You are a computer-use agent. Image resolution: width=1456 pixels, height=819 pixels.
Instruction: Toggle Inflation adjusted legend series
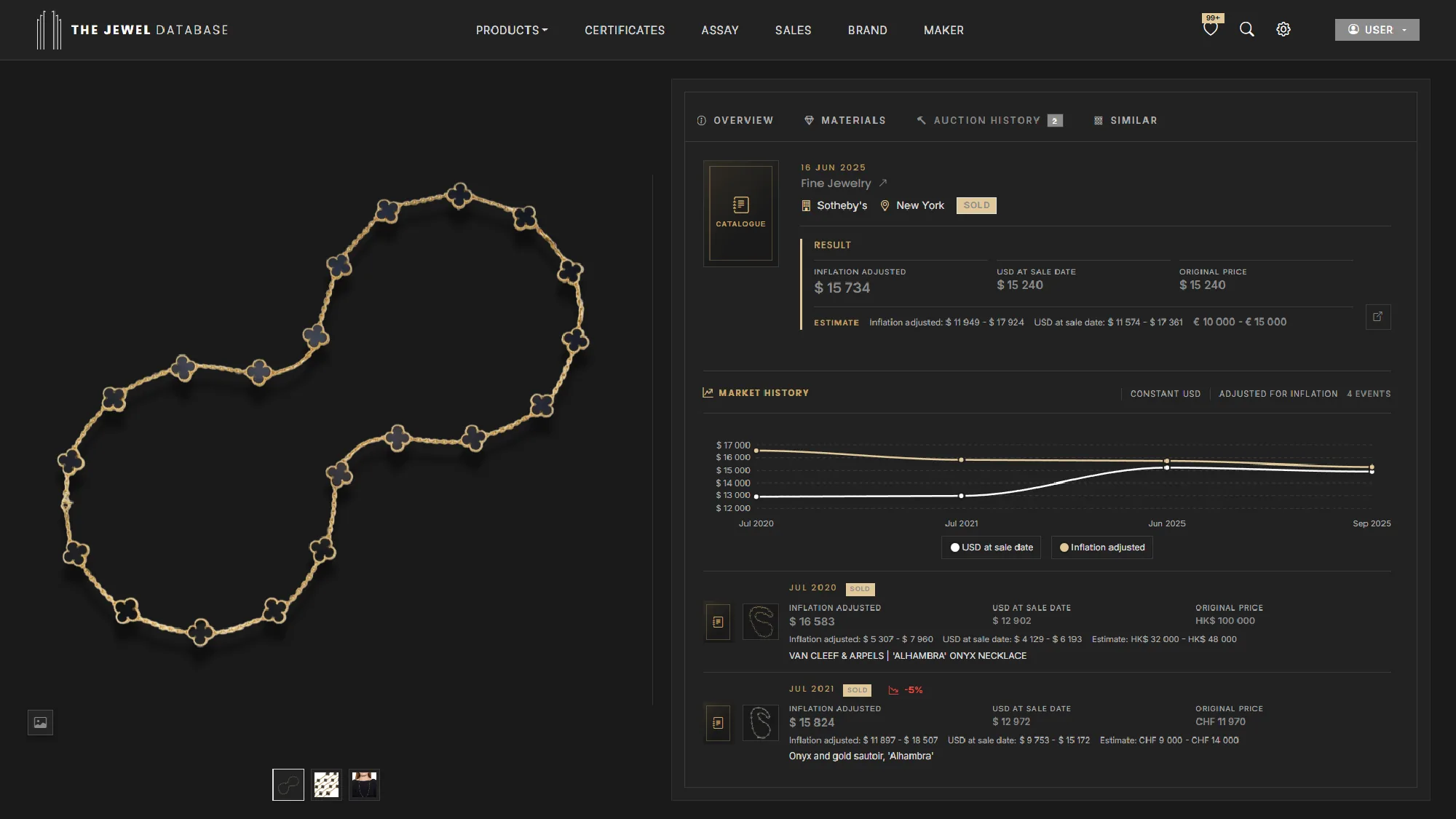pyautogui.click(x=1101, y=547)
